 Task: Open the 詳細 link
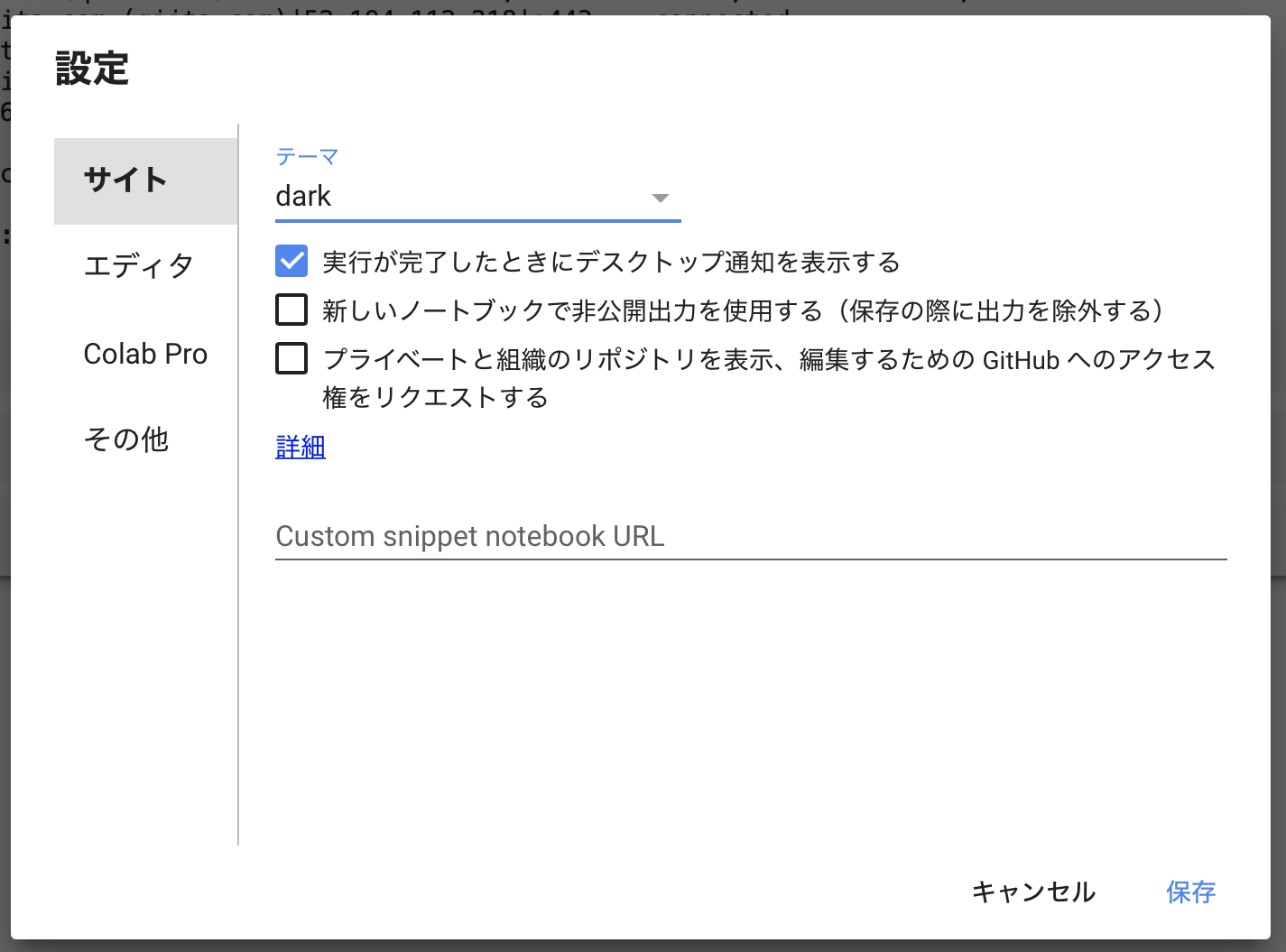(x=300, y=448)
